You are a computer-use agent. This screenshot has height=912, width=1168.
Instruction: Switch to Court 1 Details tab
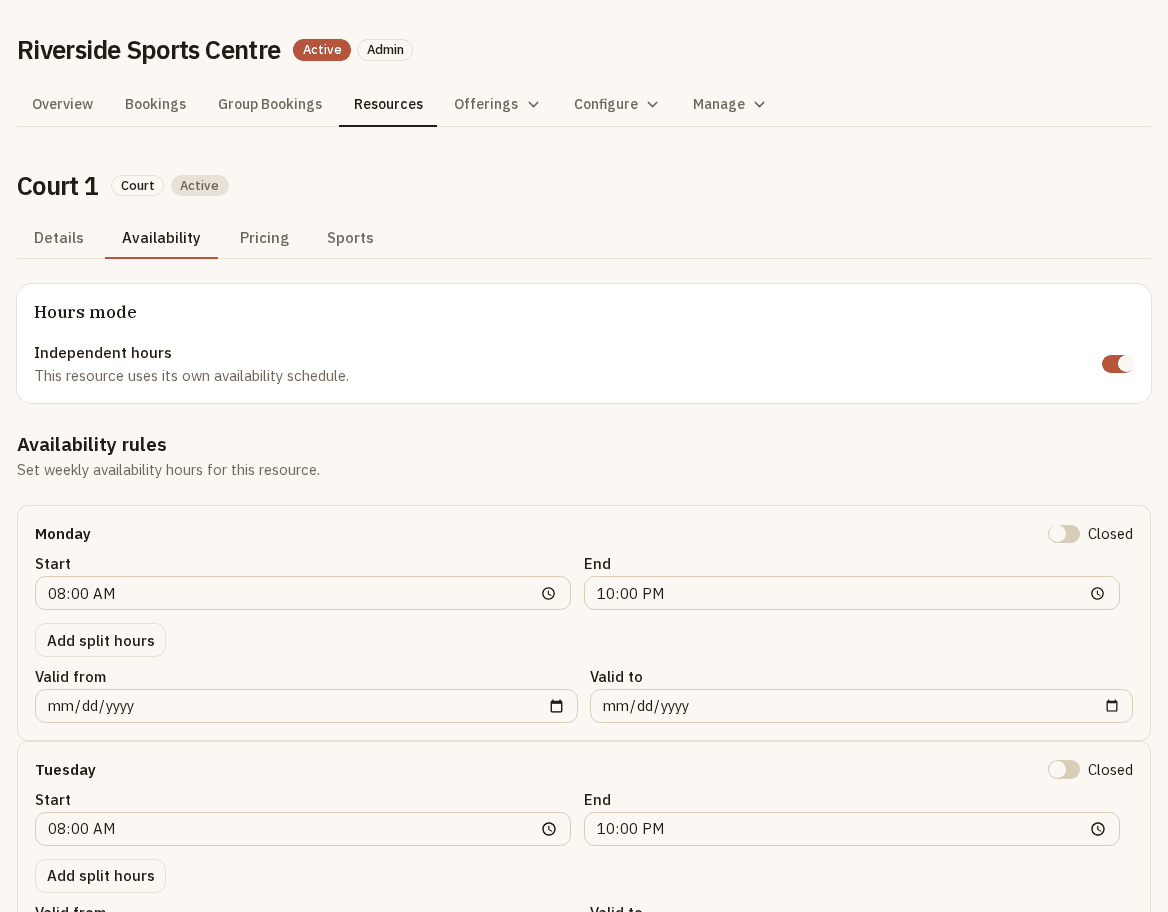pyautogui.click(x=59, y=238)
